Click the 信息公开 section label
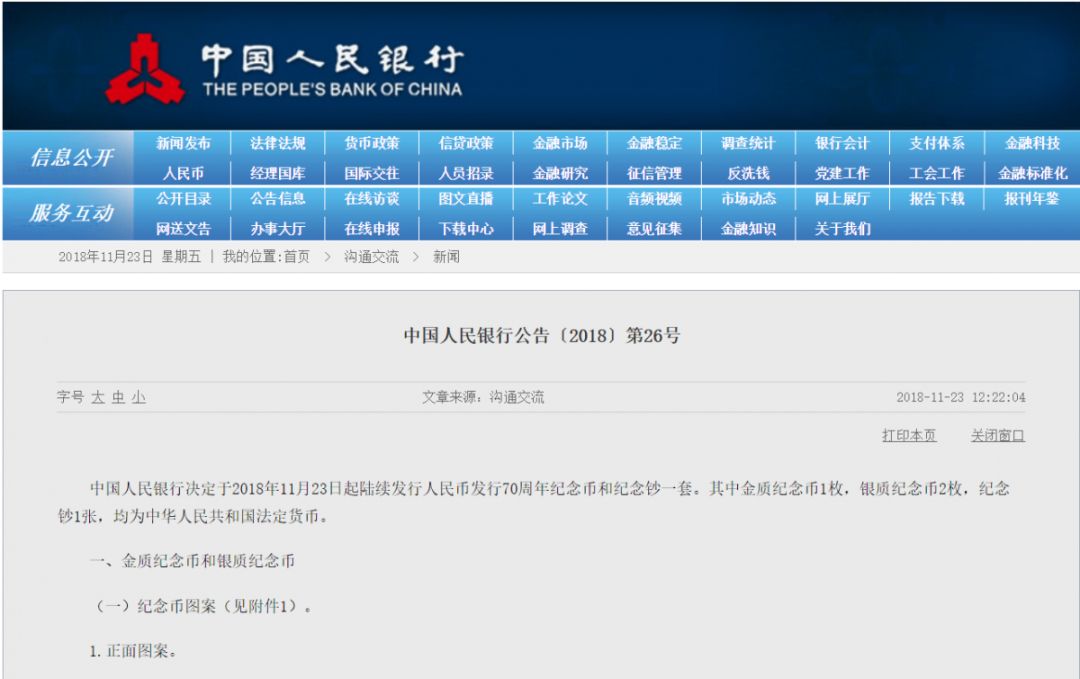 pos(72,158)
